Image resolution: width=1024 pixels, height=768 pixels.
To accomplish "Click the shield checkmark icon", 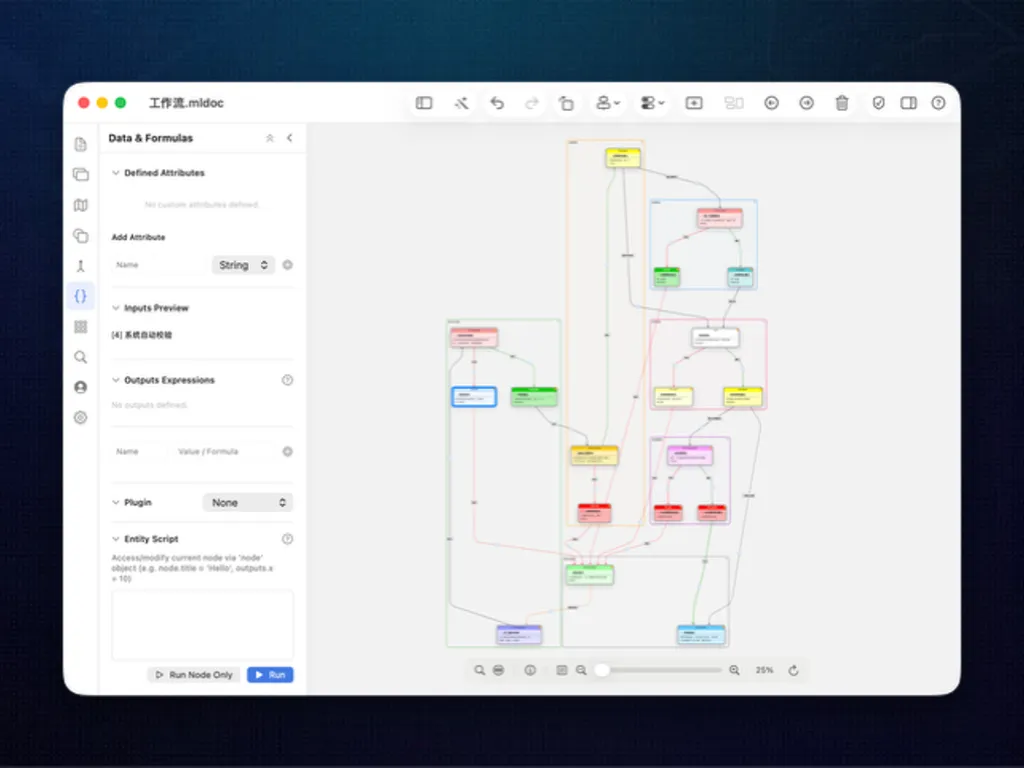I will (878, 103).
